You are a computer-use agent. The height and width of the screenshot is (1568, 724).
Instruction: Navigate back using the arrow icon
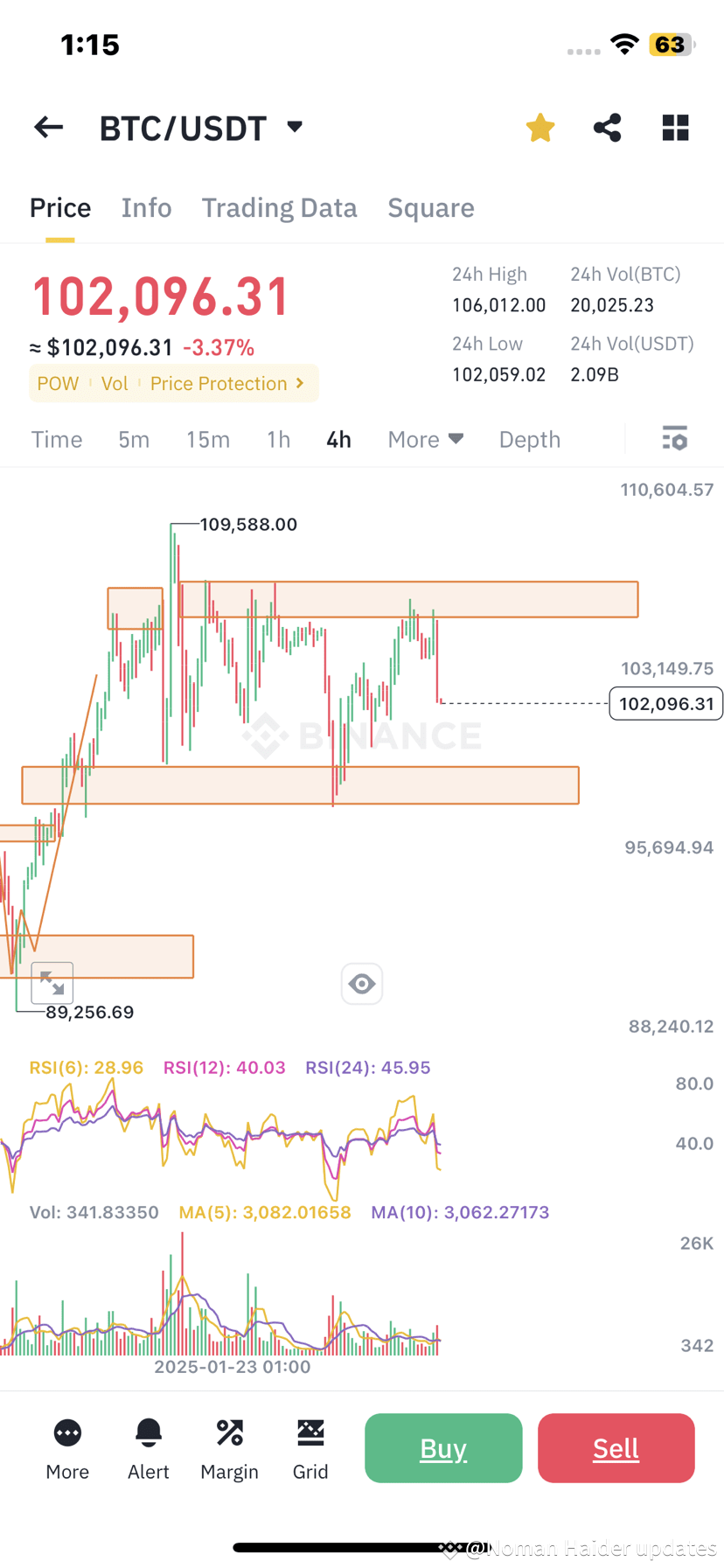click(x=48, y=127)
